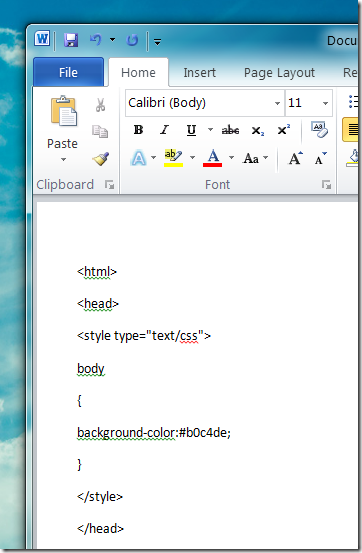Click the Copy icon in Clipboard group
The image size is (362, 553).
pos(100,131)
